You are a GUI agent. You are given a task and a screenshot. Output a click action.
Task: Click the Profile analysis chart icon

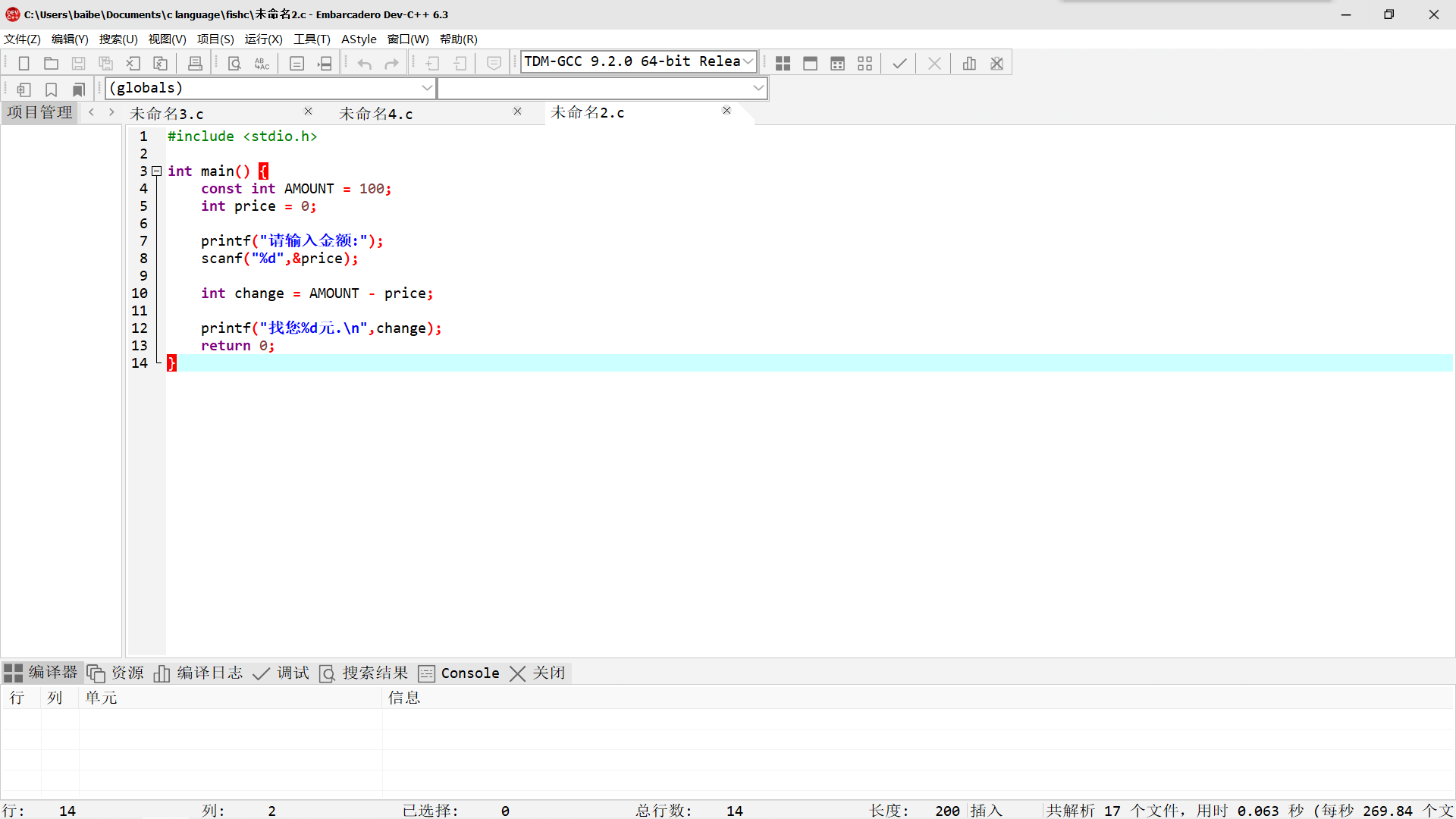[969, 64]
